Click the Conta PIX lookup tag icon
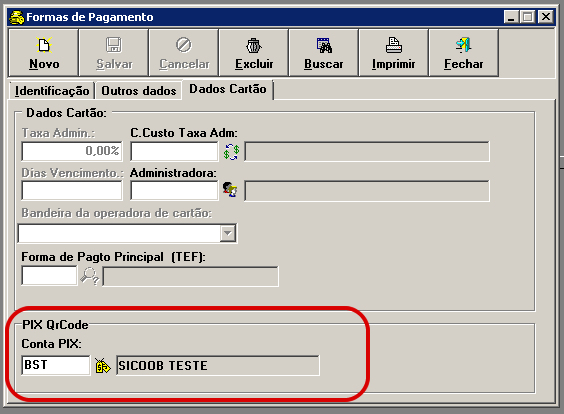Viewport: 564px width, 414px height. [x=103, y=366]
